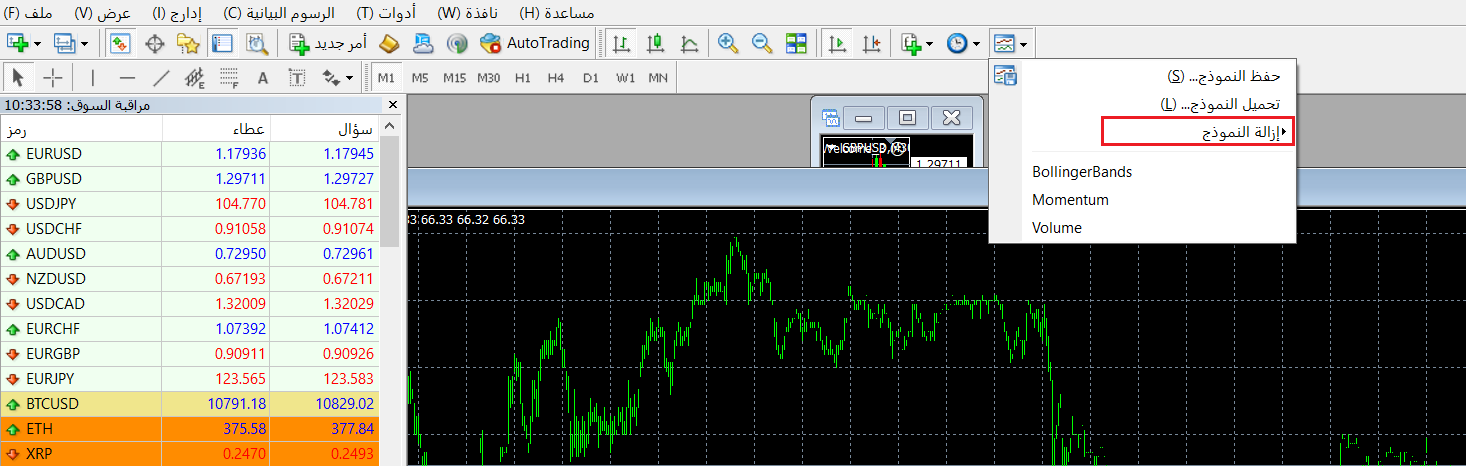1466x466 pixels.
Task: Toggle chart auto scroll icon
Action: [x=838, y=43]
